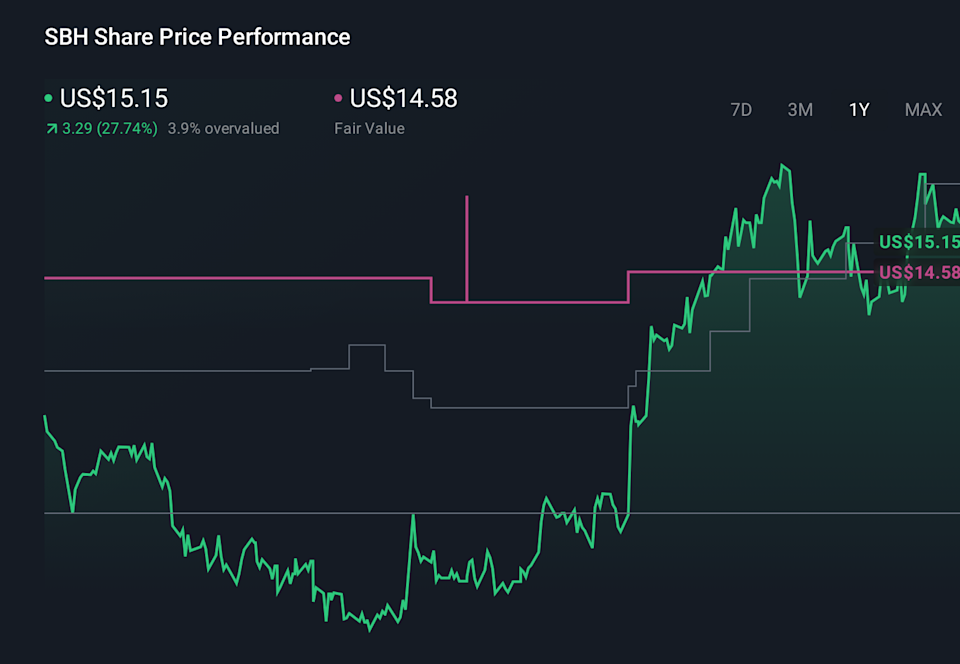
Task: Toggle display of the 3.9% overvalued badge
Action: pos(225,128)
